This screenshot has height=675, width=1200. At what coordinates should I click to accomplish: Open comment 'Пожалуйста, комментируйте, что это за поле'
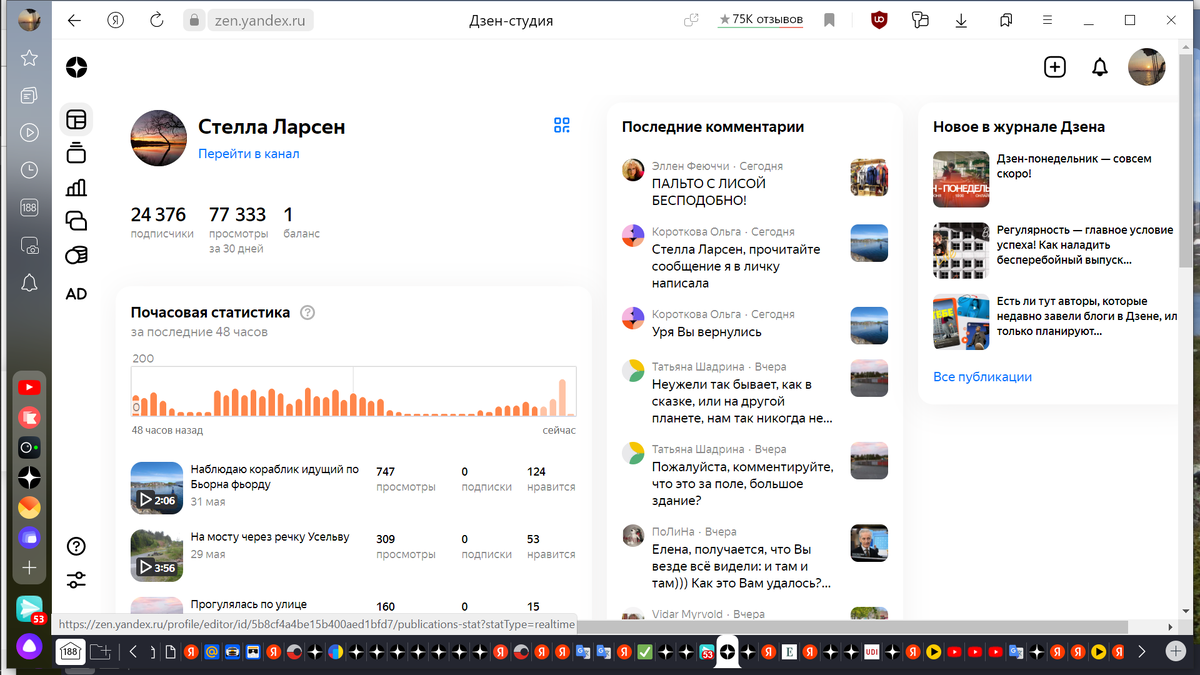[742, 484]
